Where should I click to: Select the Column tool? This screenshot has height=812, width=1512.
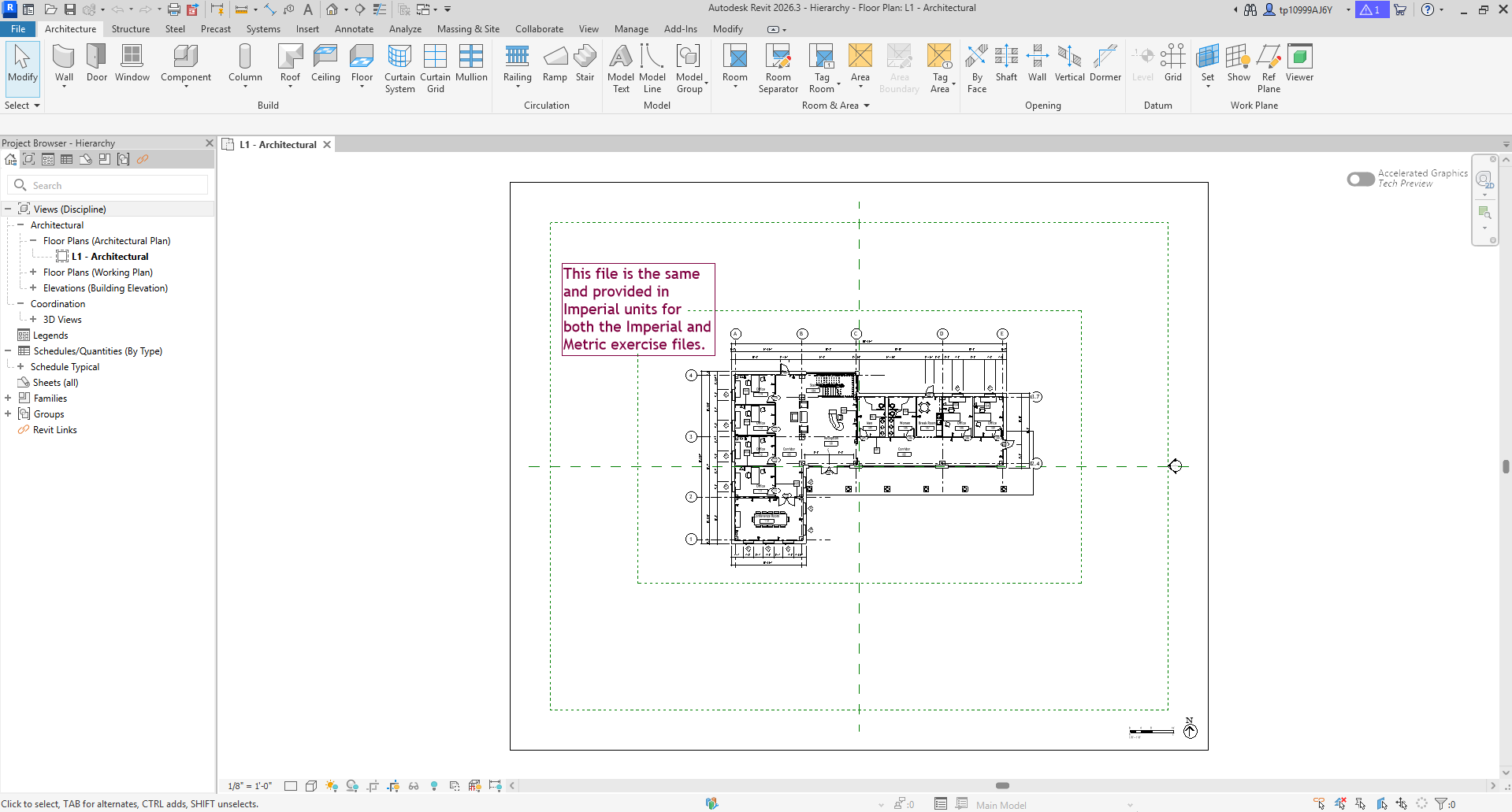click(245, 65)
